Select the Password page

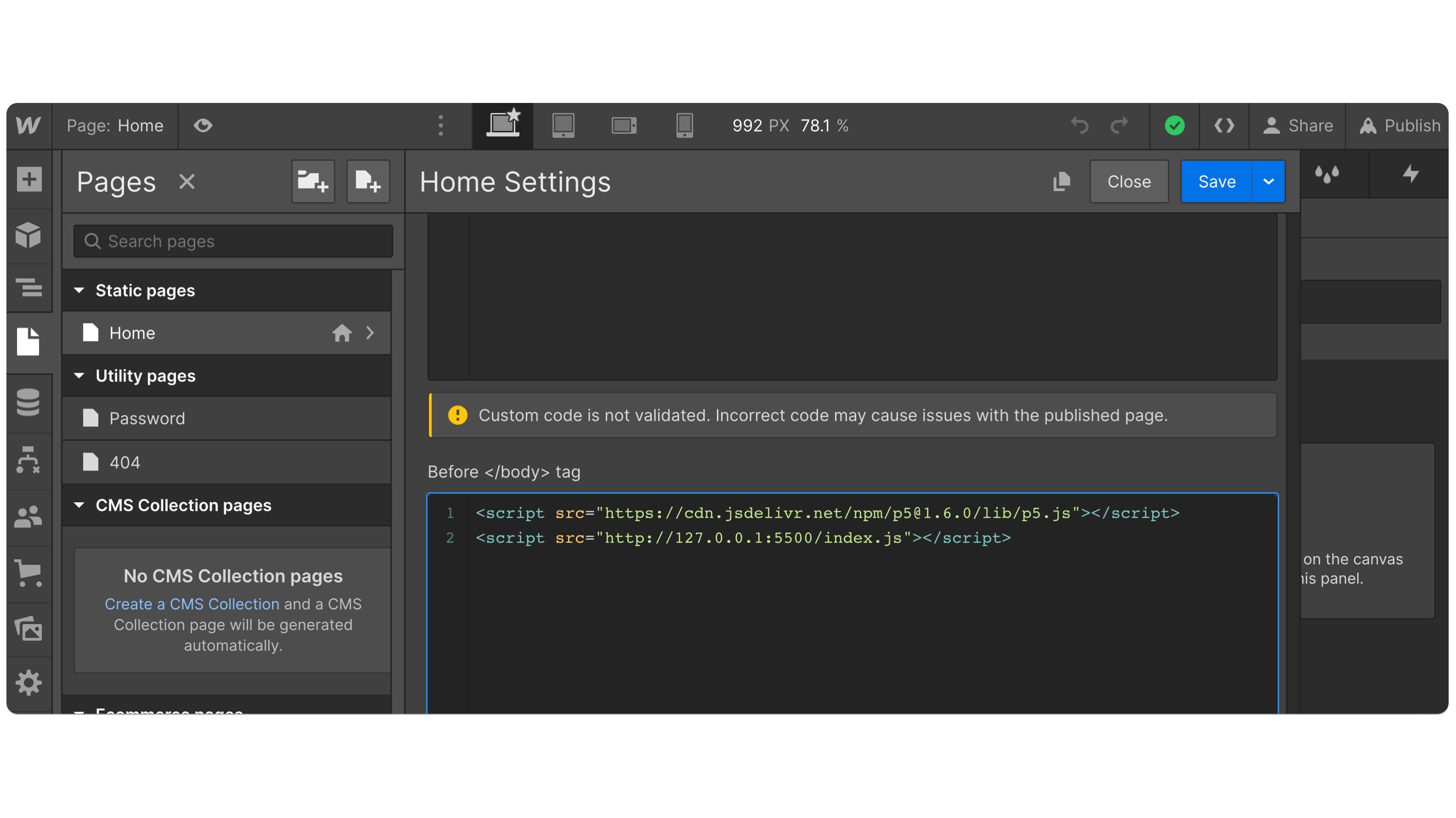click(226, 418)
